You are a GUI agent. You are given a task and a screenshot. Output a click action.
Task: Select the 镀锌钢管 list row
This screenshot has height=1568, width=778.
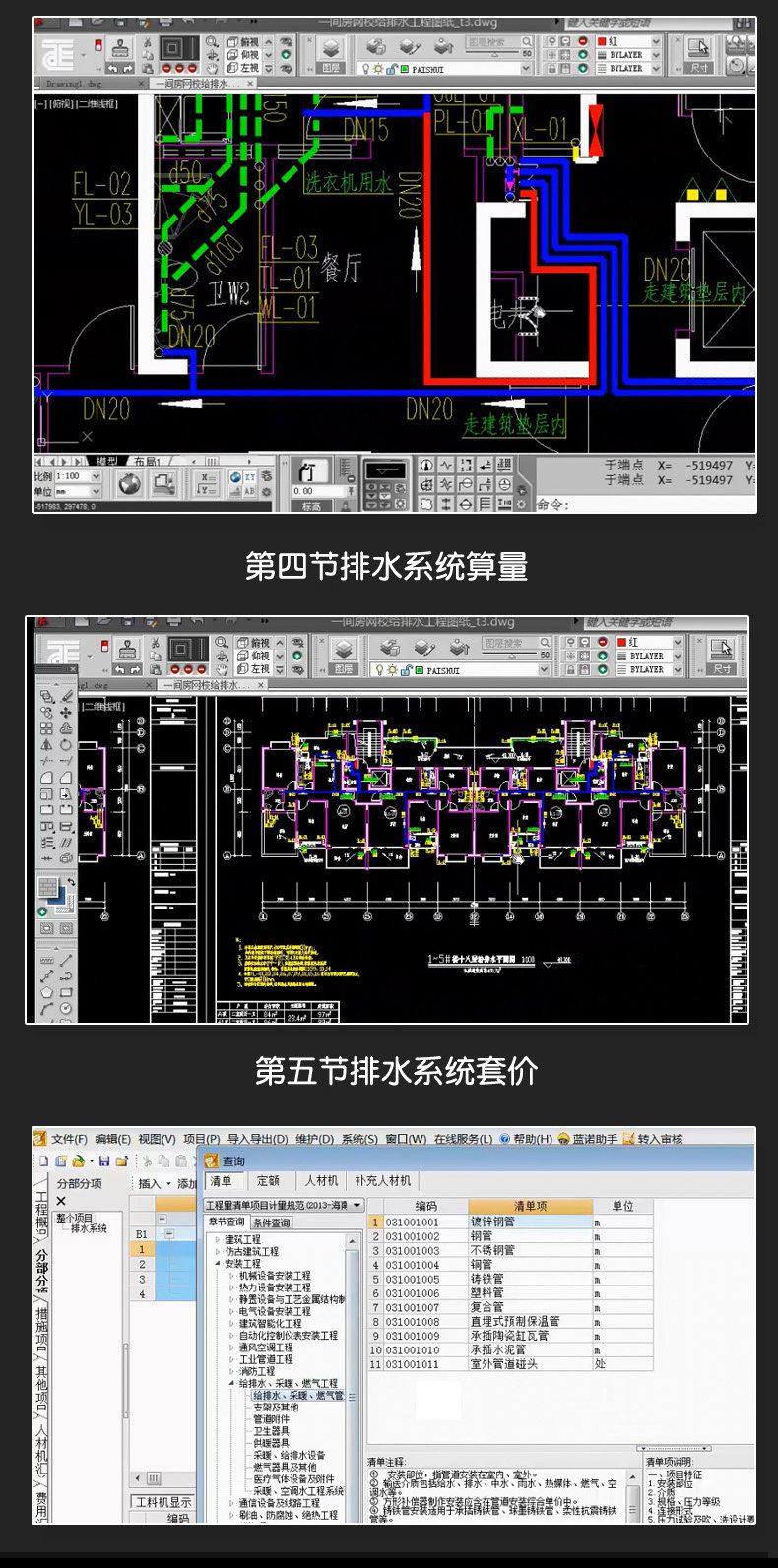tap(510, 1222)
